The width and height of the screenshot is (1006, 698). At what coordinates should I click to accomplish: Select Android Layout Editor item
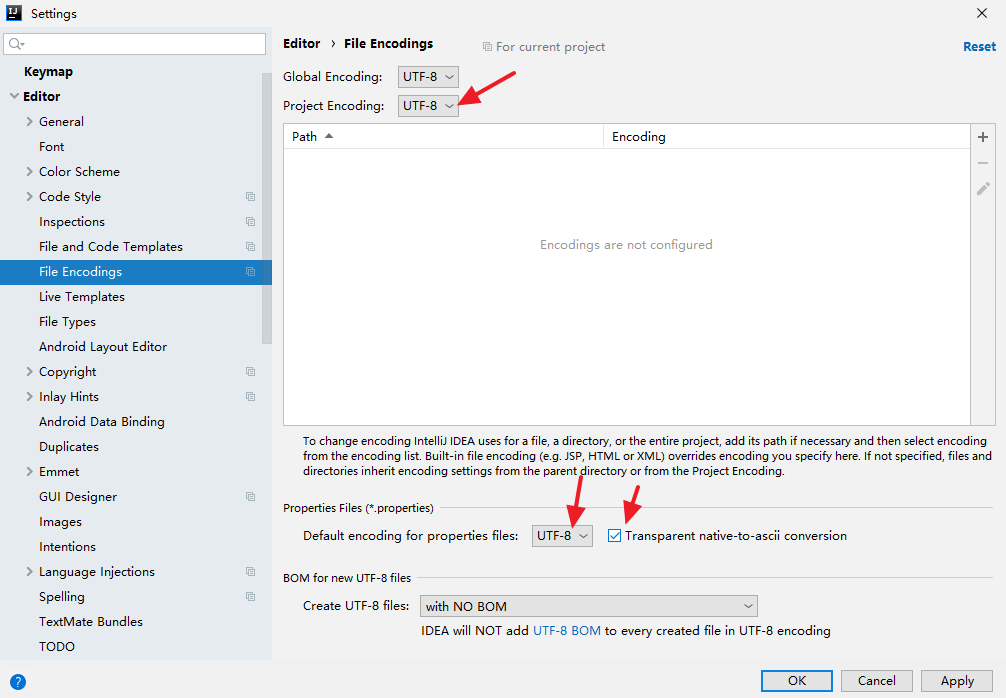[103, 346]
